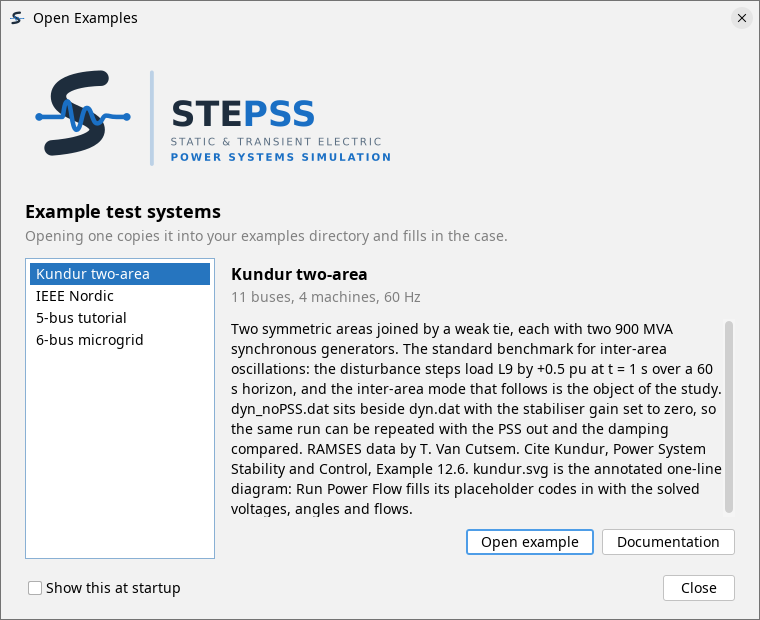Viewport: 760px width, 620px height.
Task: Click the STEPSS title bar app icon
Action: click(17, 18)
